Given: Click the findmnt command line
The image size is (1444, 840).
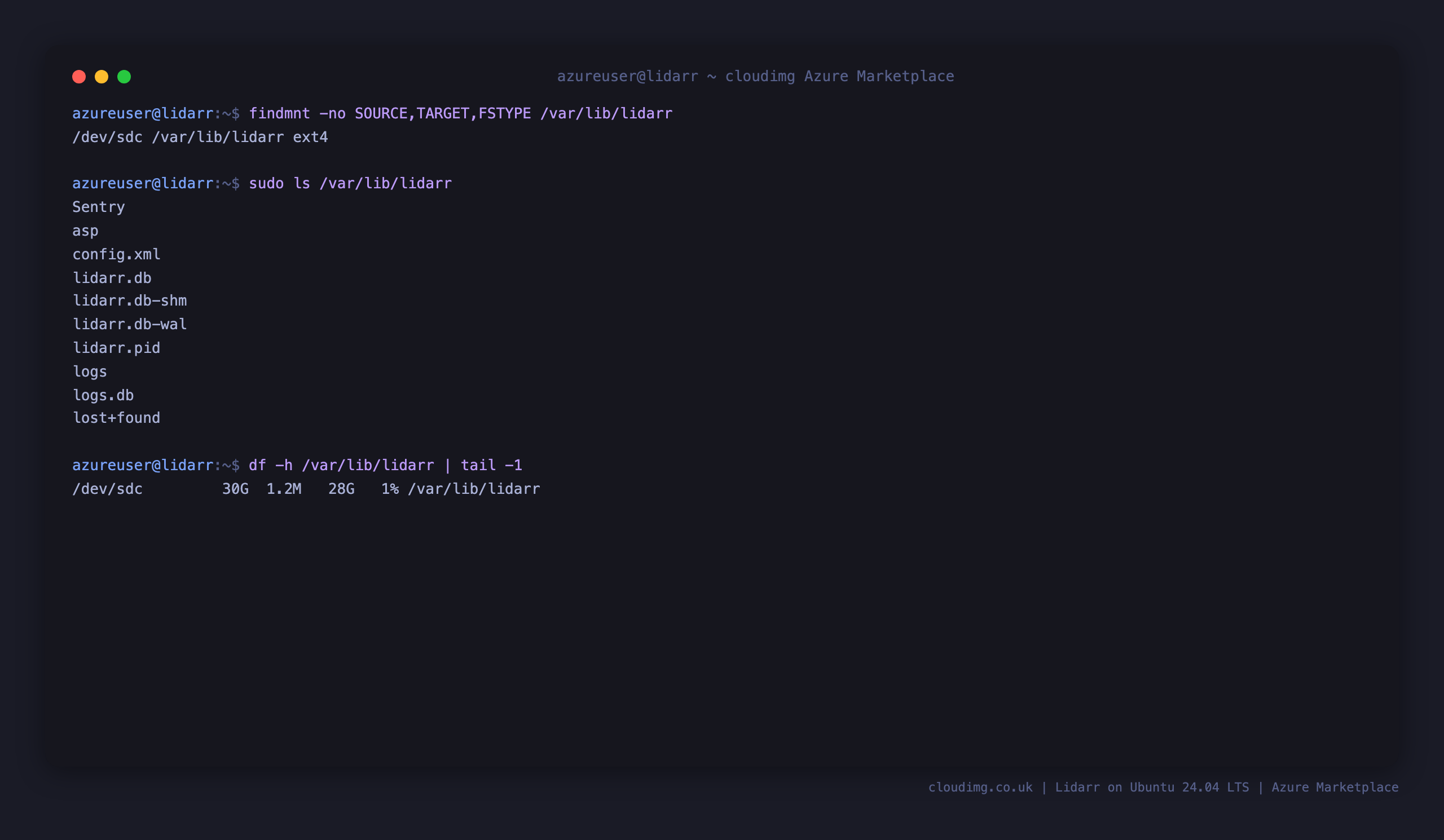Looking at the screenshot, I should point(461,113).
